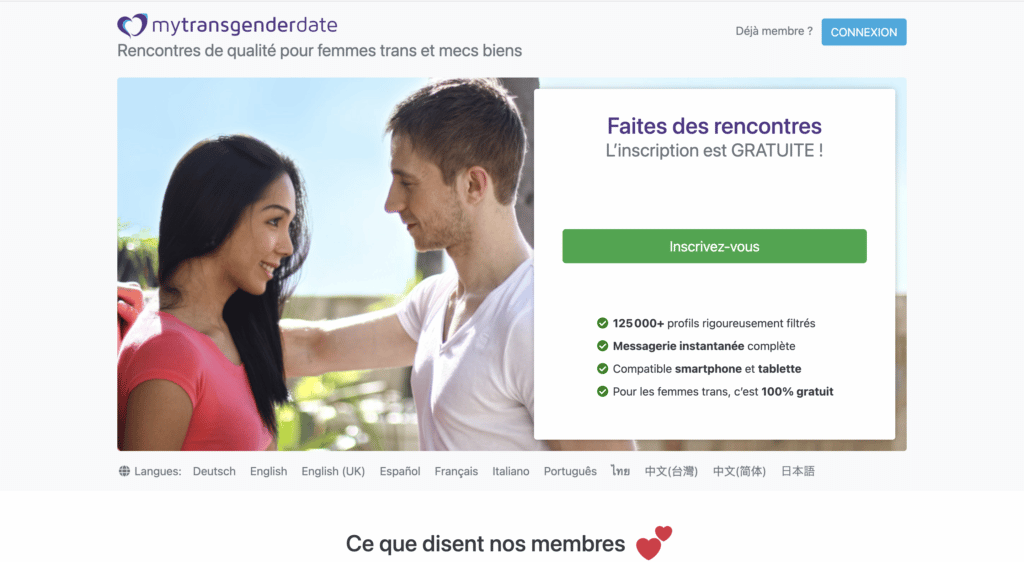
Task: Choose Español language link
Action: click(400, 471)
